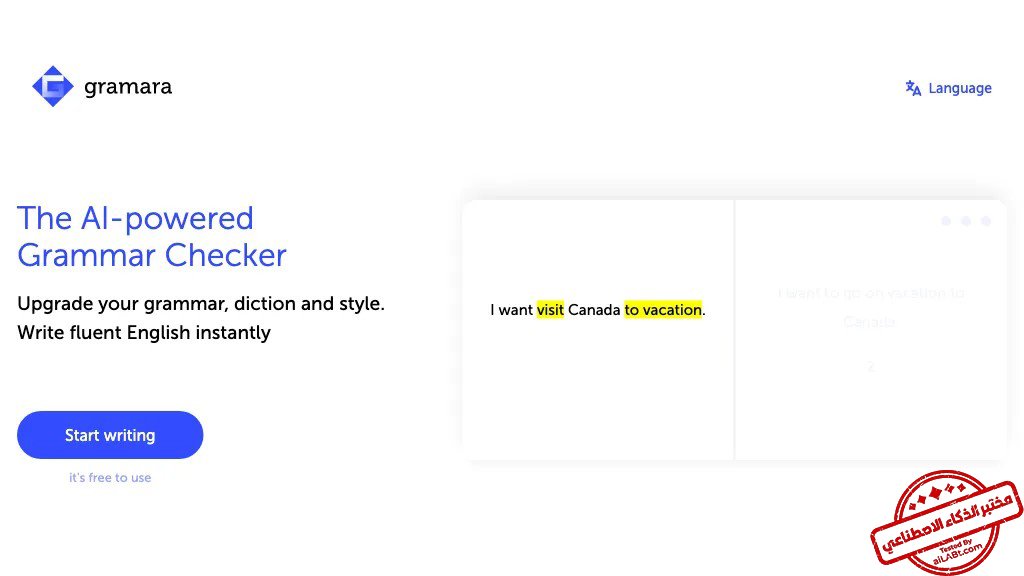The height and width of the screenshot is (576, 1024).
Task: Click the red aiLABt.com stamp watermark
Action: 946,522
